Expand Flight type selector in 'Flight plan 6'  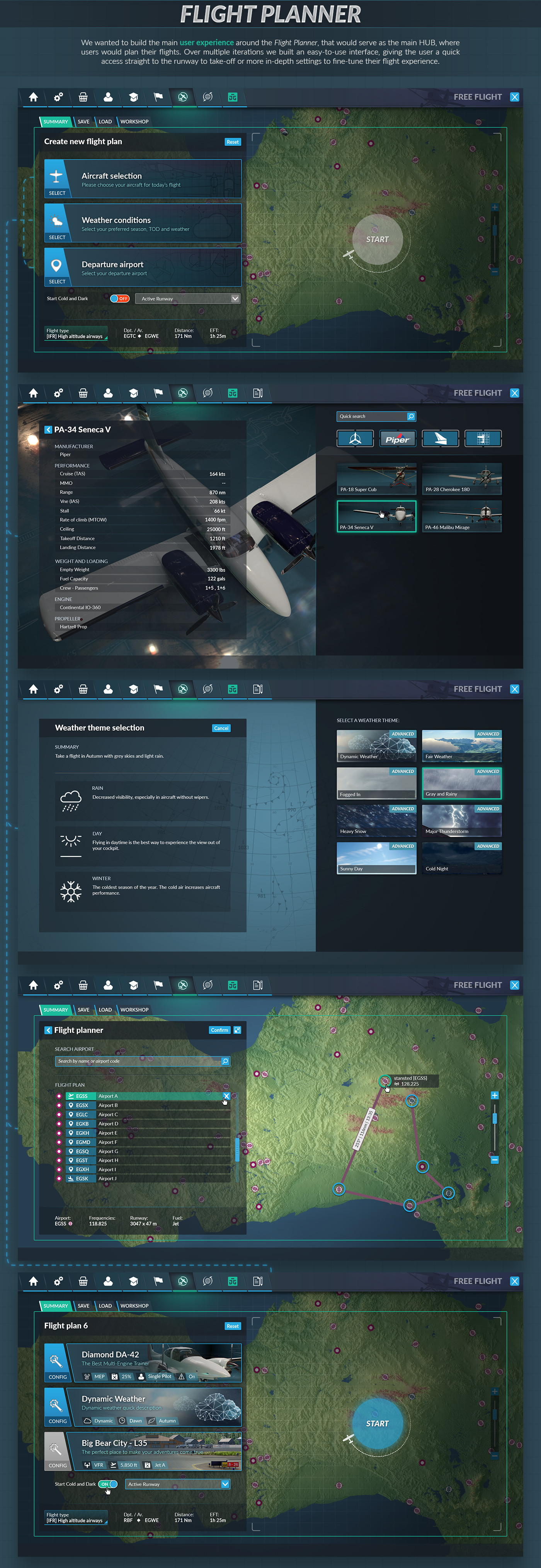[x=76, y=1517]
